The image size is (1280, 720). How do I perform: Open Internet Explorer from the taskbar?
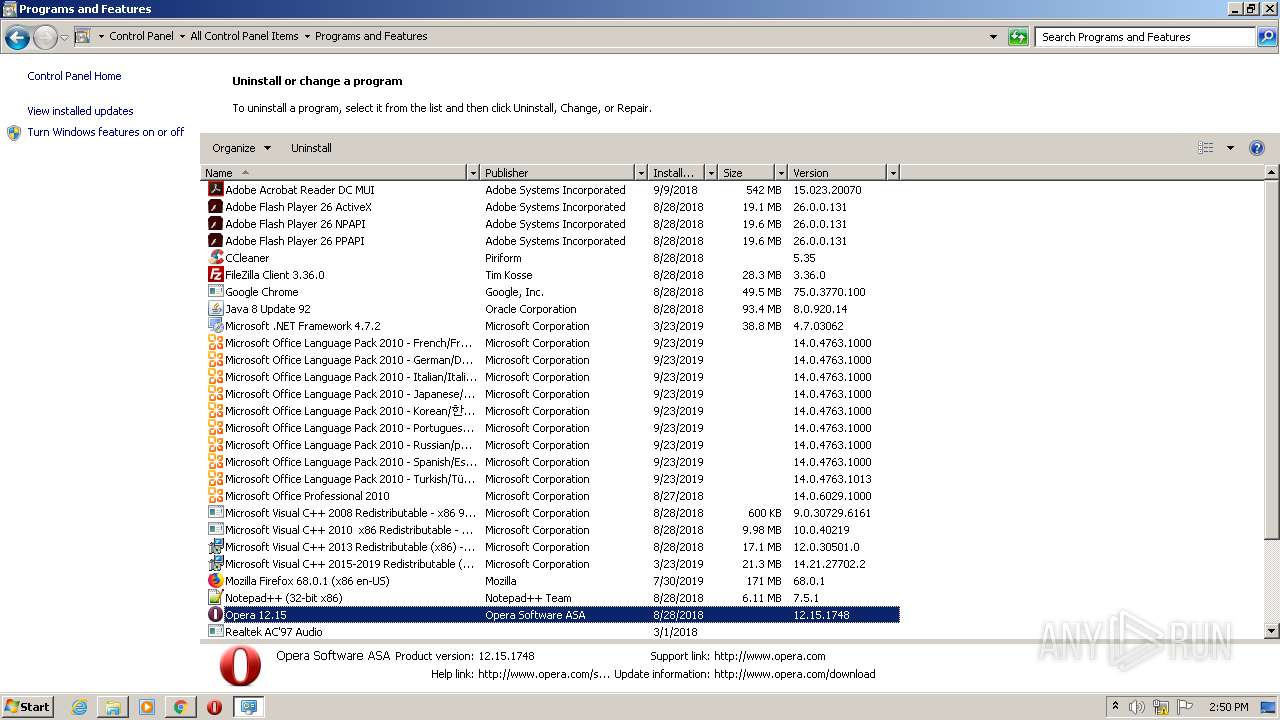[x=79, y=707]
